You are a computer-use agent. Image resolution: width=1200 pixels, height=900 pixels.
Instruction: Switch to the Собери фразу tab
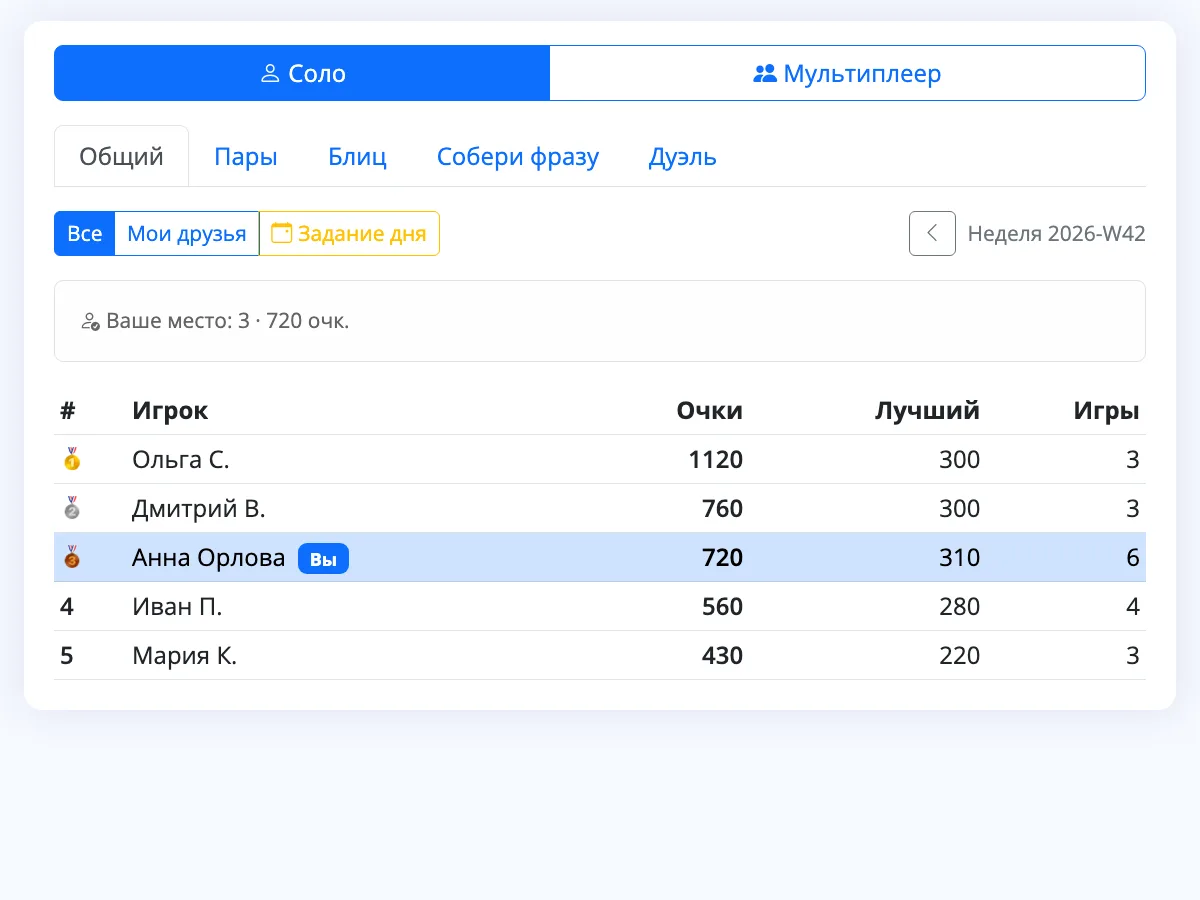point(518,156)
